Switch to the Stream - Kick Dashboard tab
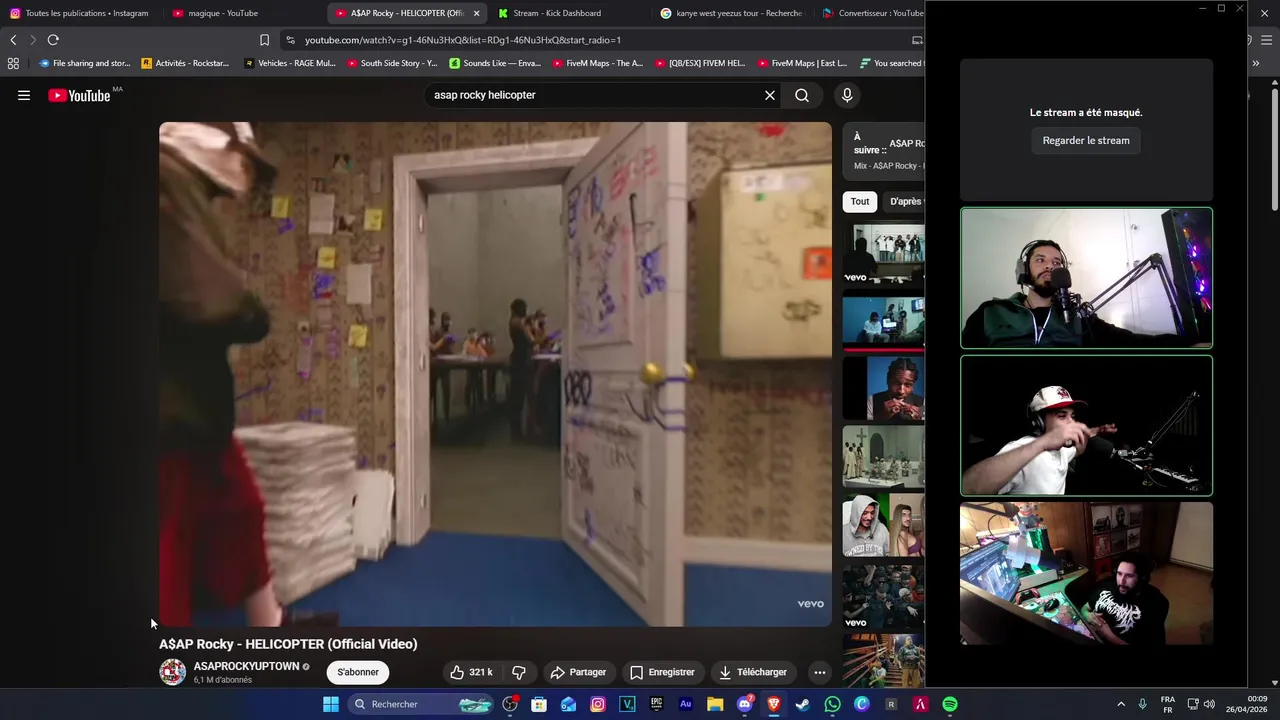This screenshot has height=720, width=1280. coord(565,13)
